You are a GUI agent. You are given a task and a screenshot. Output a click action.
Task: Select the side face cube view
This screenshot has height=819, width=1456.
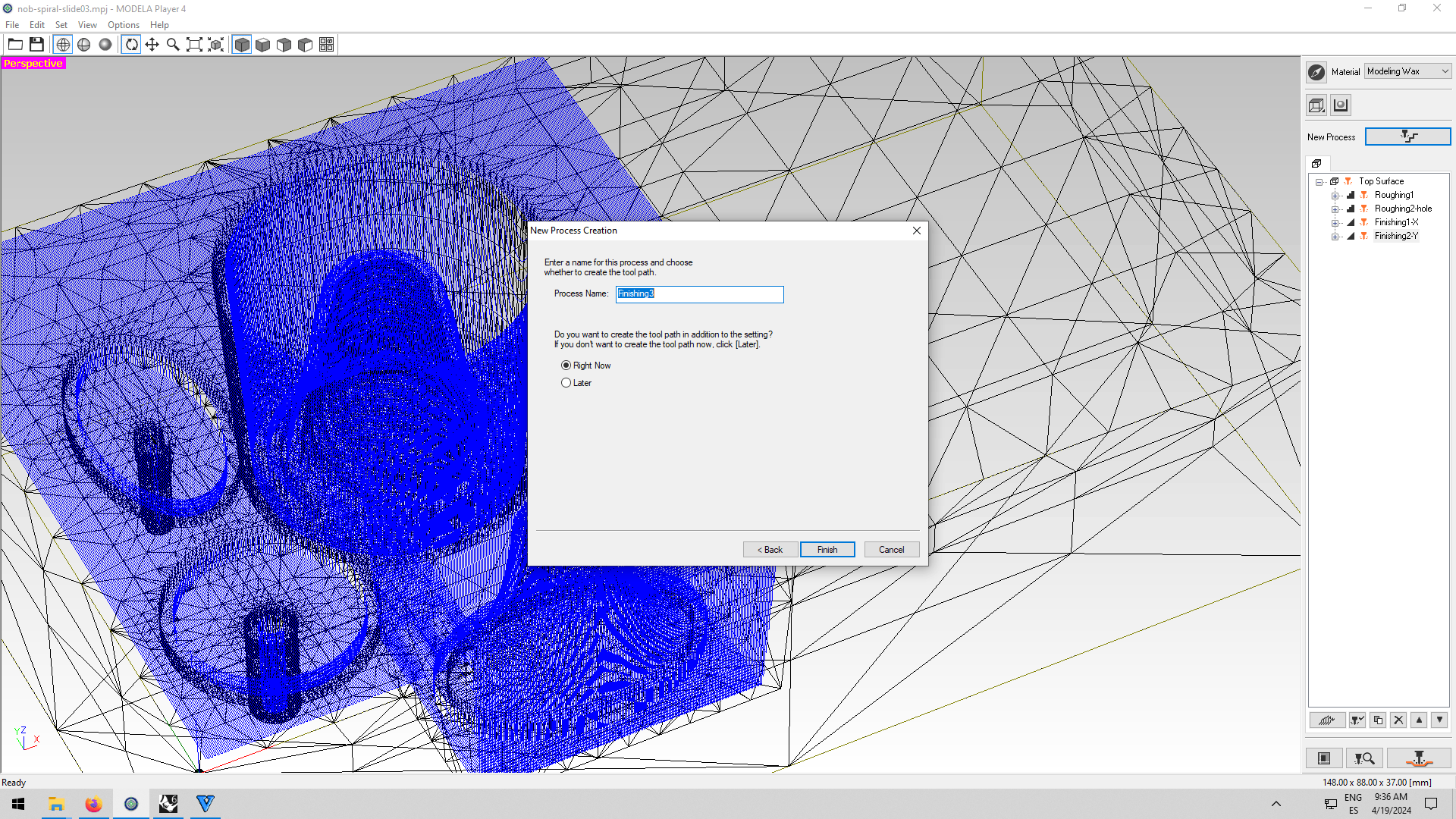click(306, 45)
